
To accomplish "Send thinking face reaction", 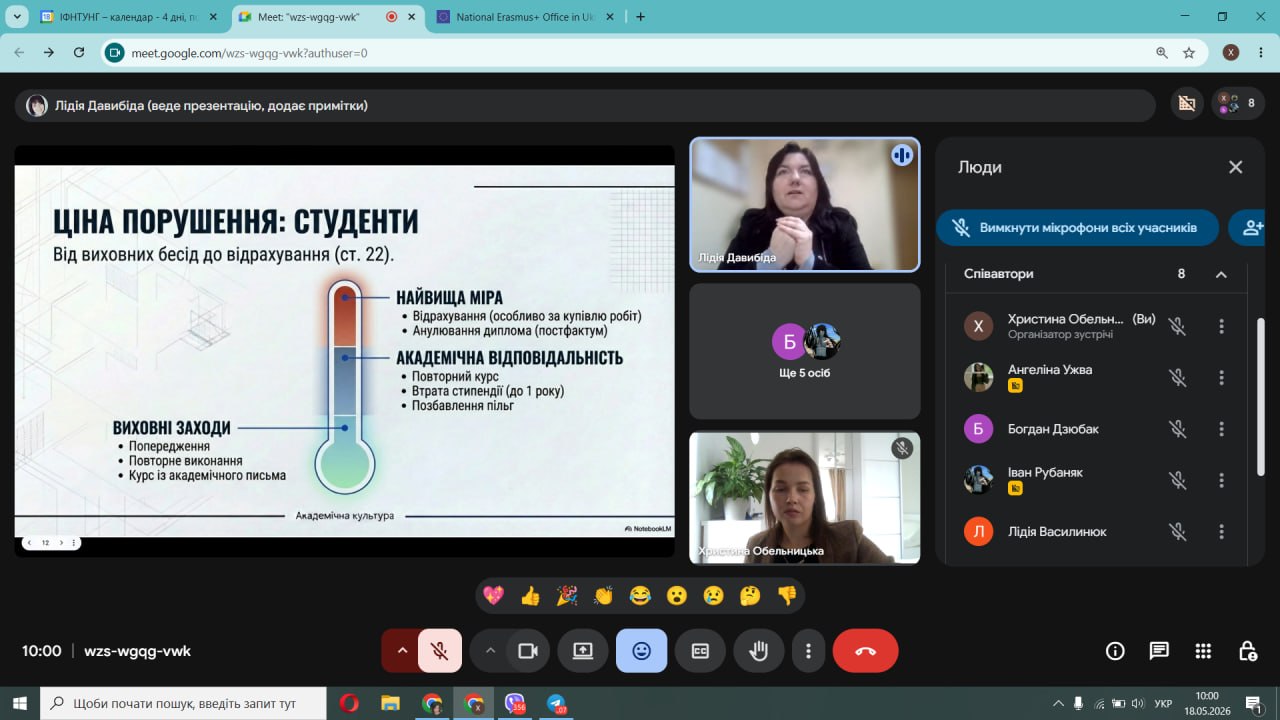I will tap(750, 596).
